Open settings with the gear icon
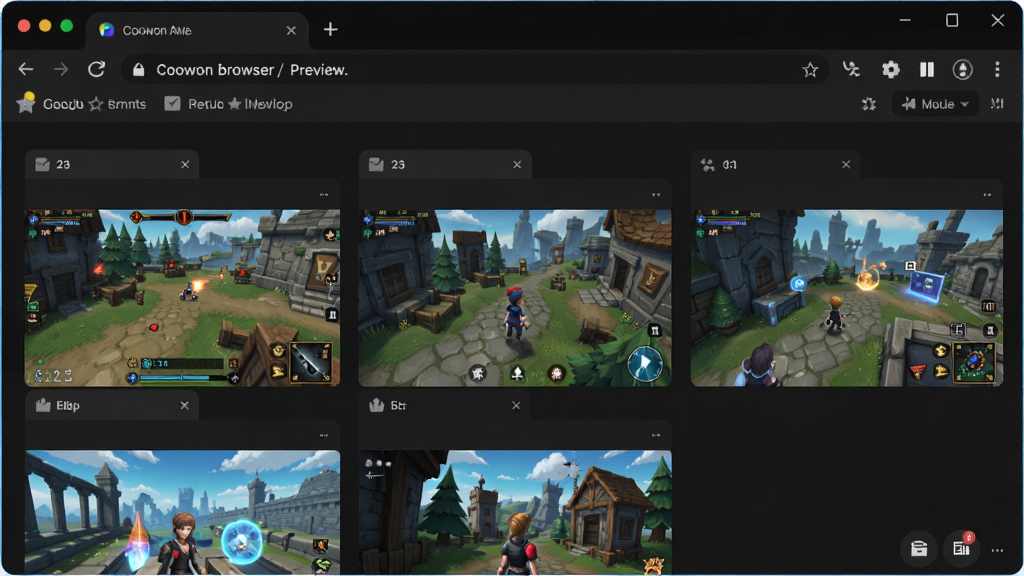The width and height of the screenshot is (1024, 576). (891, 69)
